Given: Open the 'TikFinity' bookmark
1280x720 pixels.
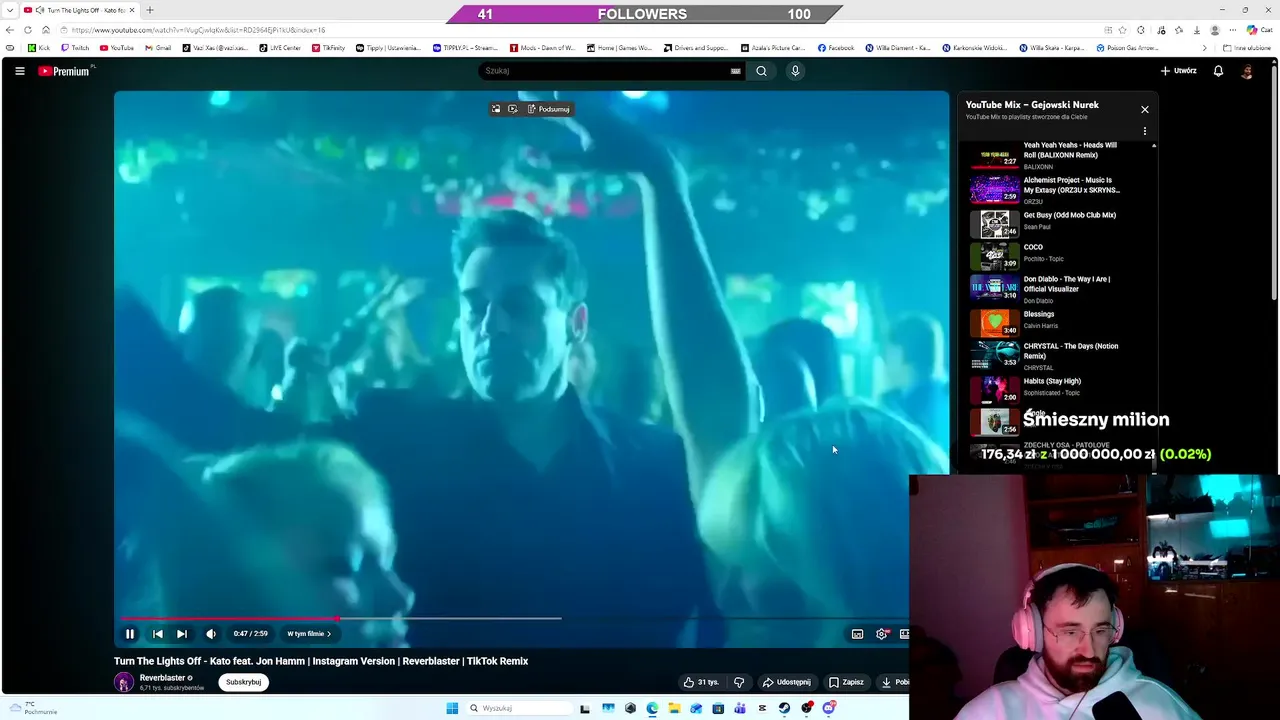Looking at the screenshot, I should [x=329, y=48].
